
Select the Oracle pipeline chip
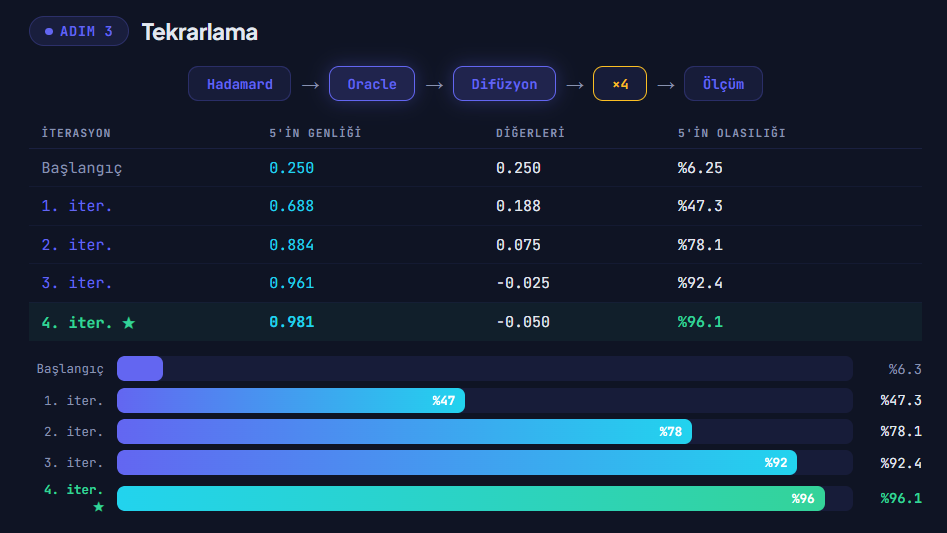tap(372, 84)
